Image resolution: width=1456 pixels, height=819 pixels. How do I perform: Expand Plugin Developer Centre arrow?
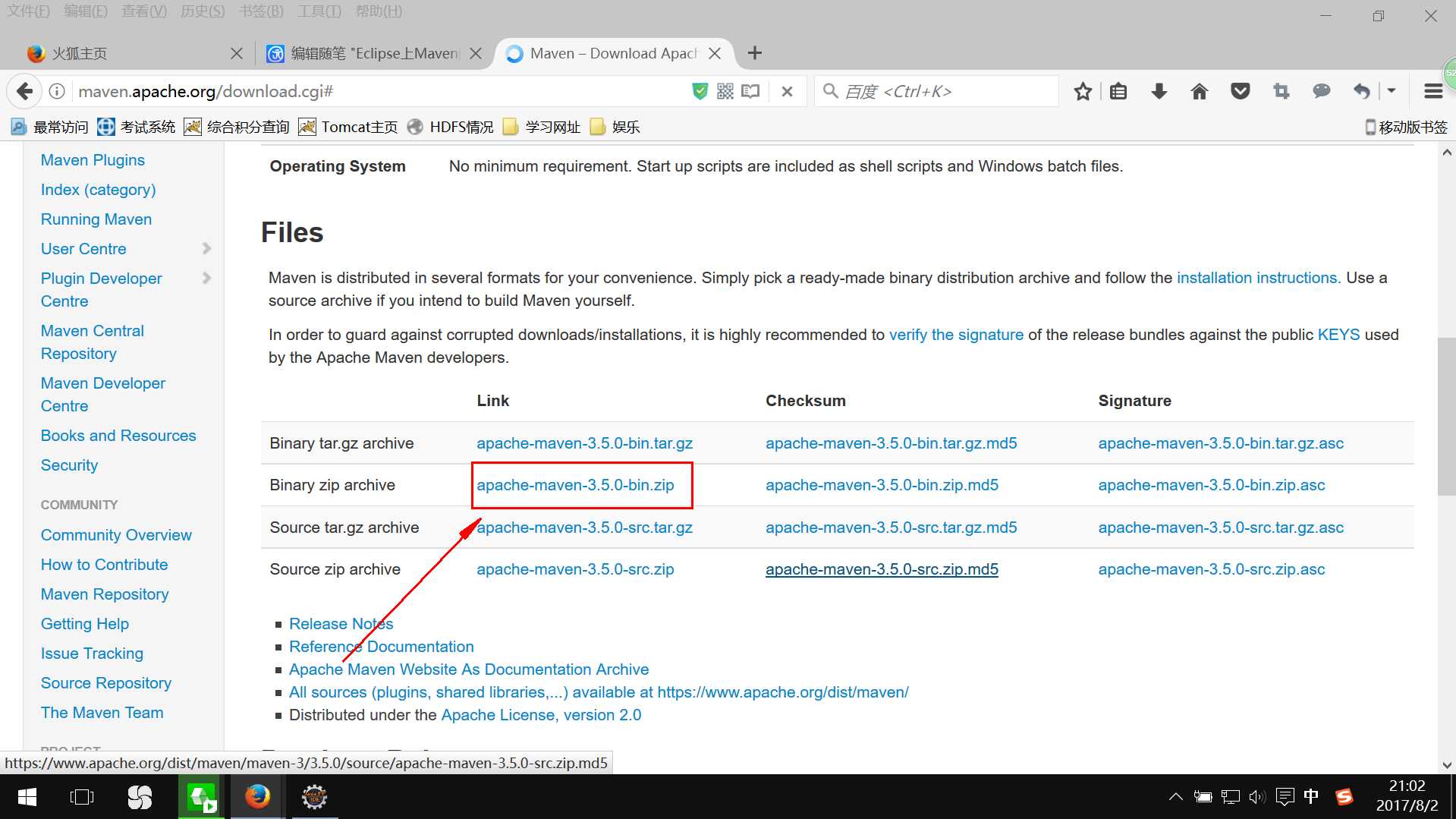206,278
